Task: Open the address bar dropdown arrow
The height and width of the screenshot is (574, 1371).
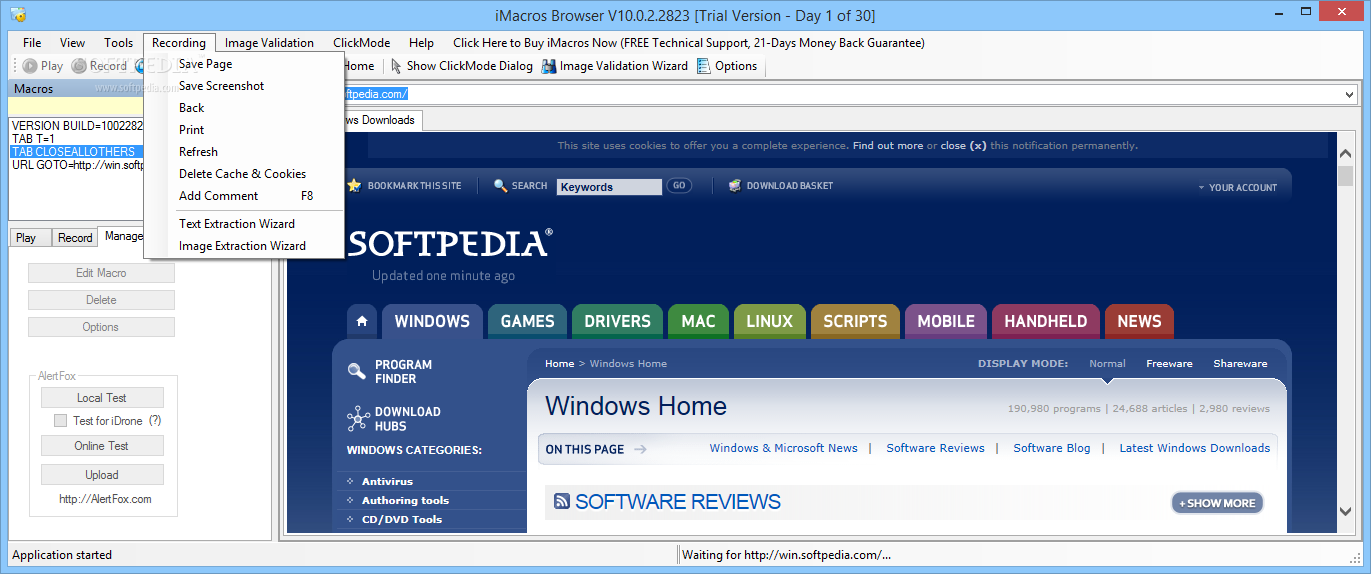Action: pos(1349,94)
